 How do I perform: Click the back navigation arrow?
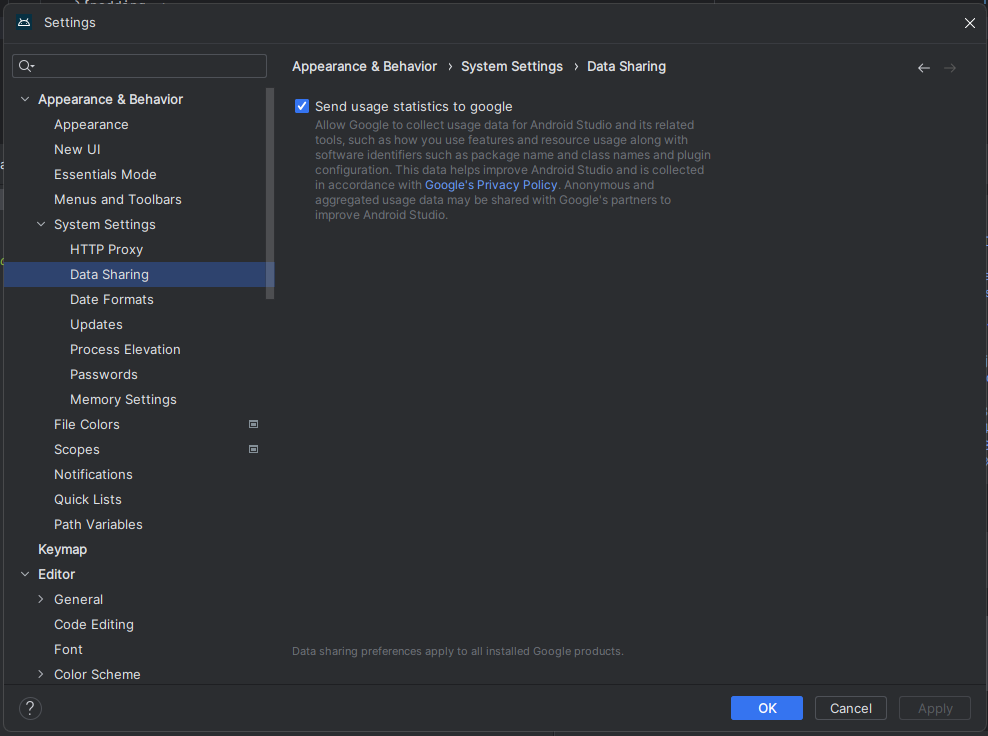[x=923, y=68]
